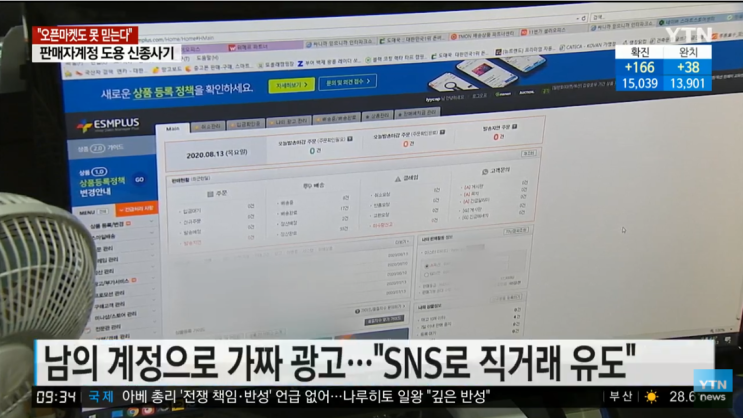Click the browser refresh icon beside the search box
Image resolution: width=743 pixels, height=418 pixels.
[x=583, y=18]
